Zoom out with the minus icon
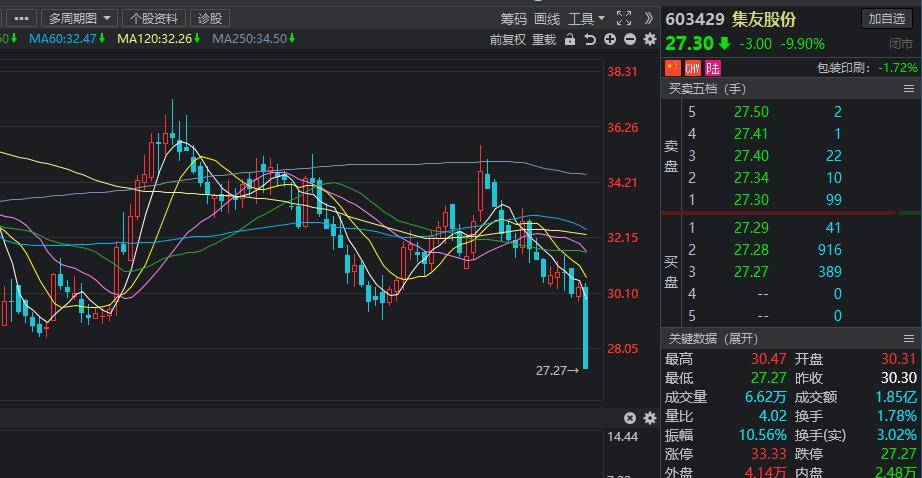The width and height of the screenshot is (922, 478). coord(630,39)
